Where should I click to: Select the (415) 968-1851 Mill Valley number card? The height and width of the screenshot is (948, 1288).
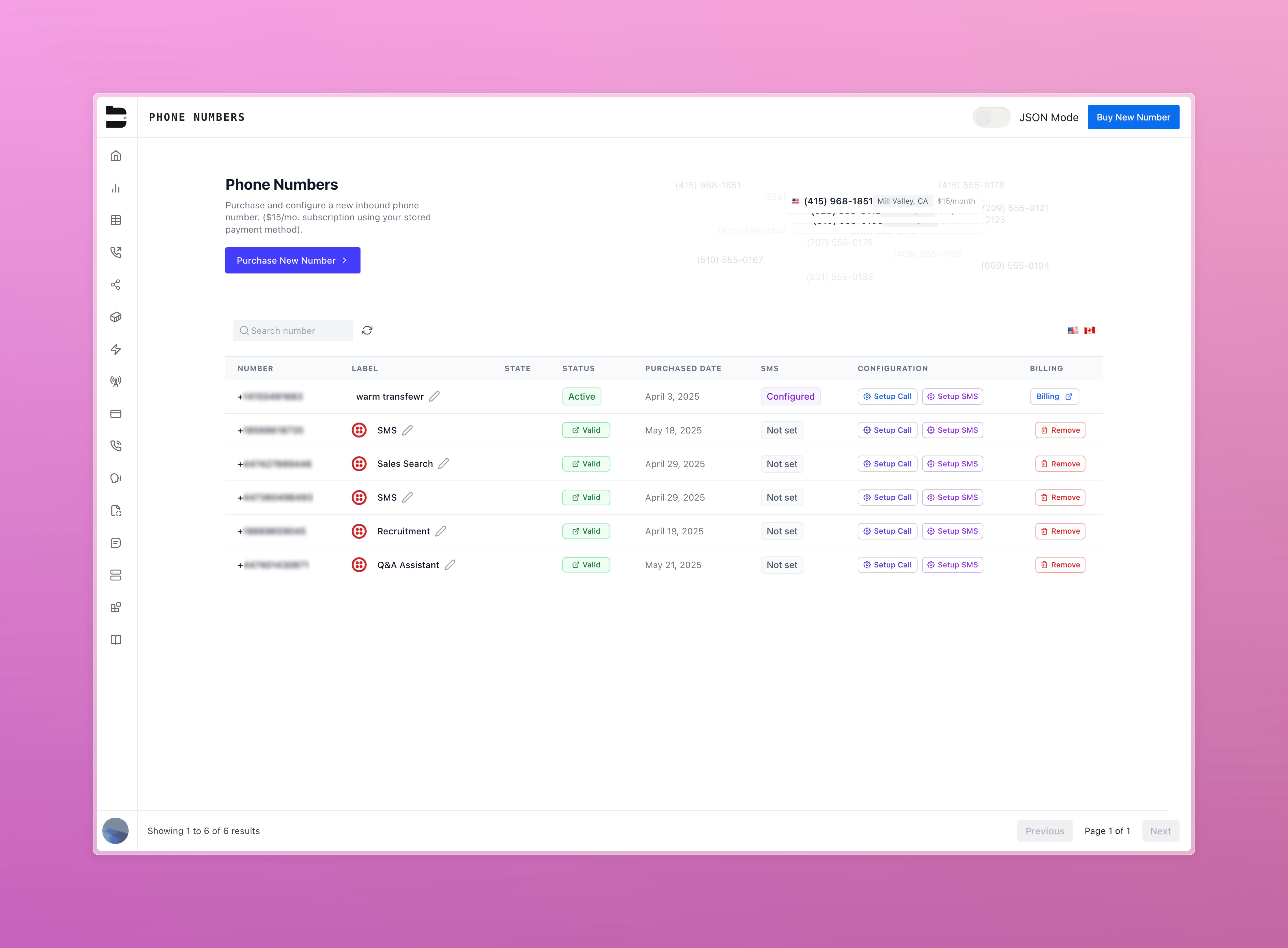coord(883,201)
